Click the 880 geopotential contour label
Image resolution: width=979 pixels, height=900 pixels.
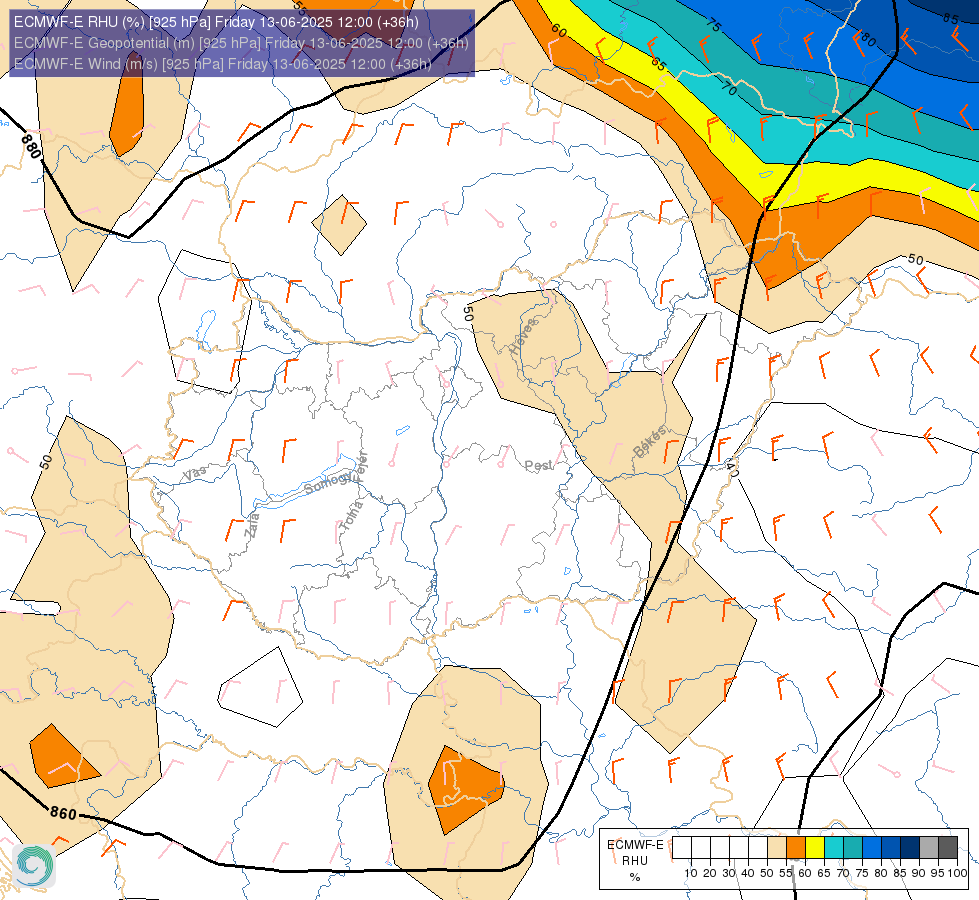(x=31, y=146)
